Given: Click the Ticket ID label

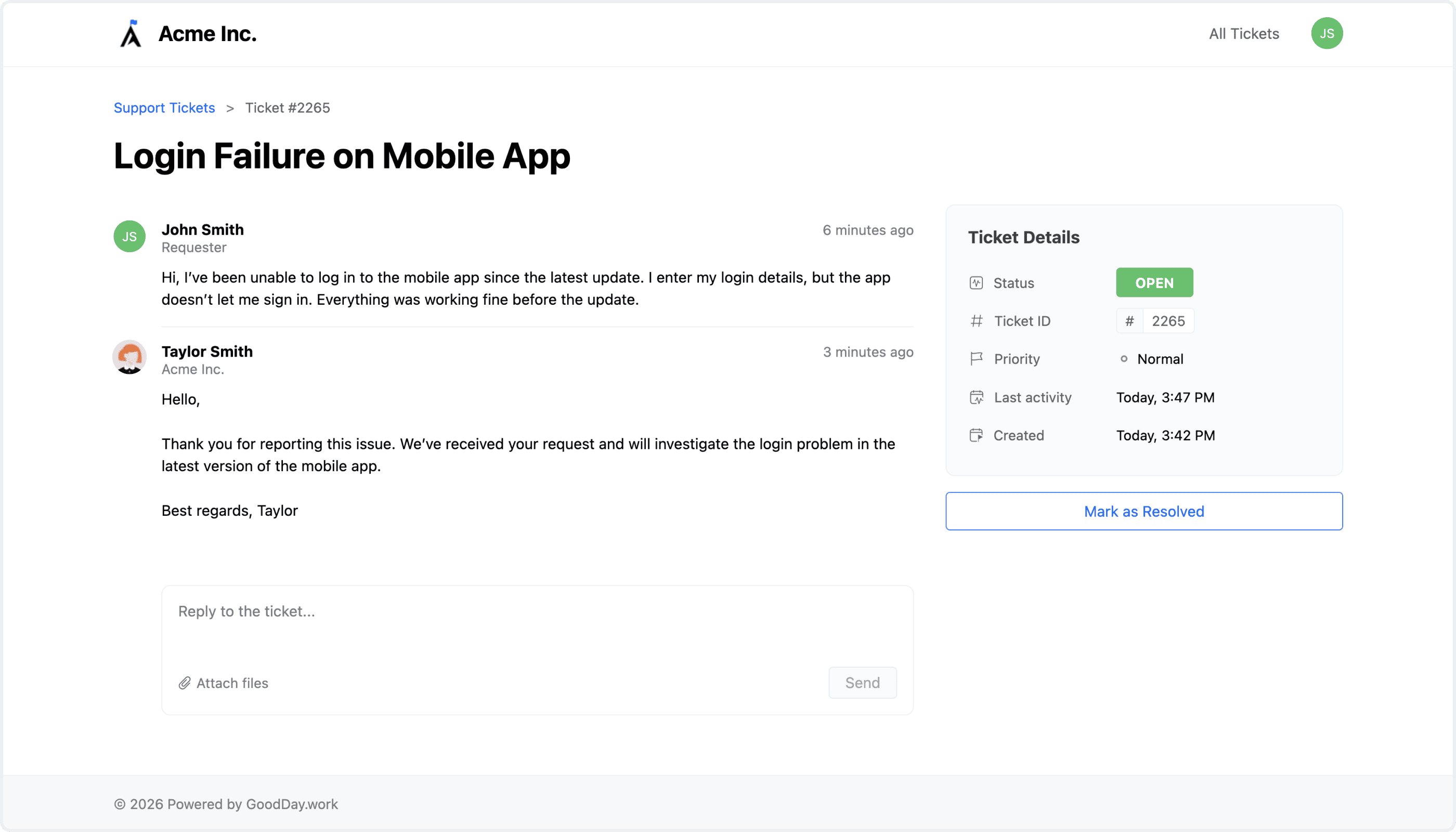Looking at the screenshot, I should pos(1022,321).
